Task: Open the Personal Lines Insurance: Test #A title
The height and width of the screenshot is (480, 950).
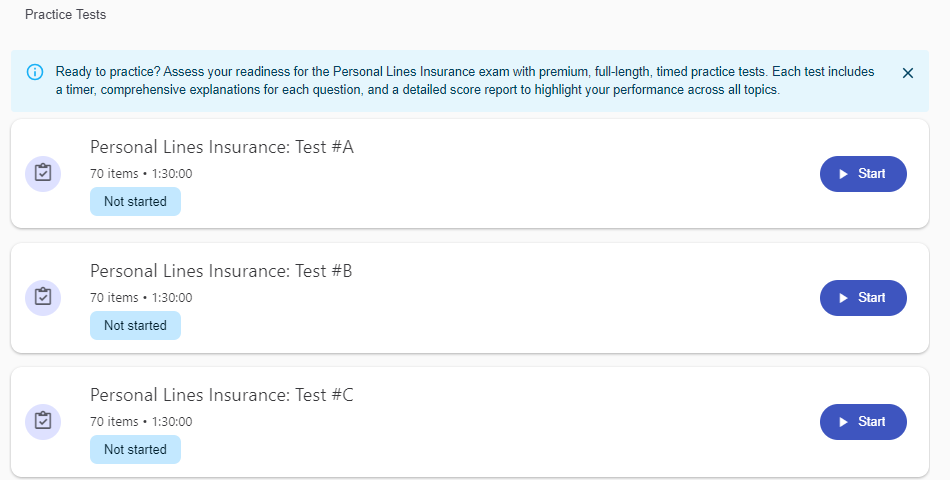Action: [222, 148]
